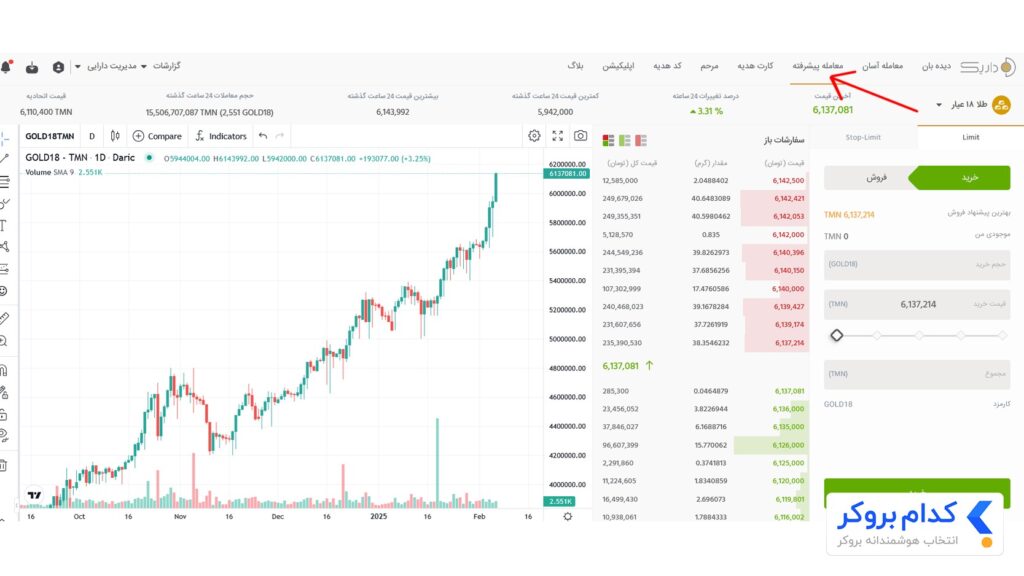This screenshot has height=576, width=1024.
Task: Show only buy orders in order book
Action: click(x=624, y=141)
